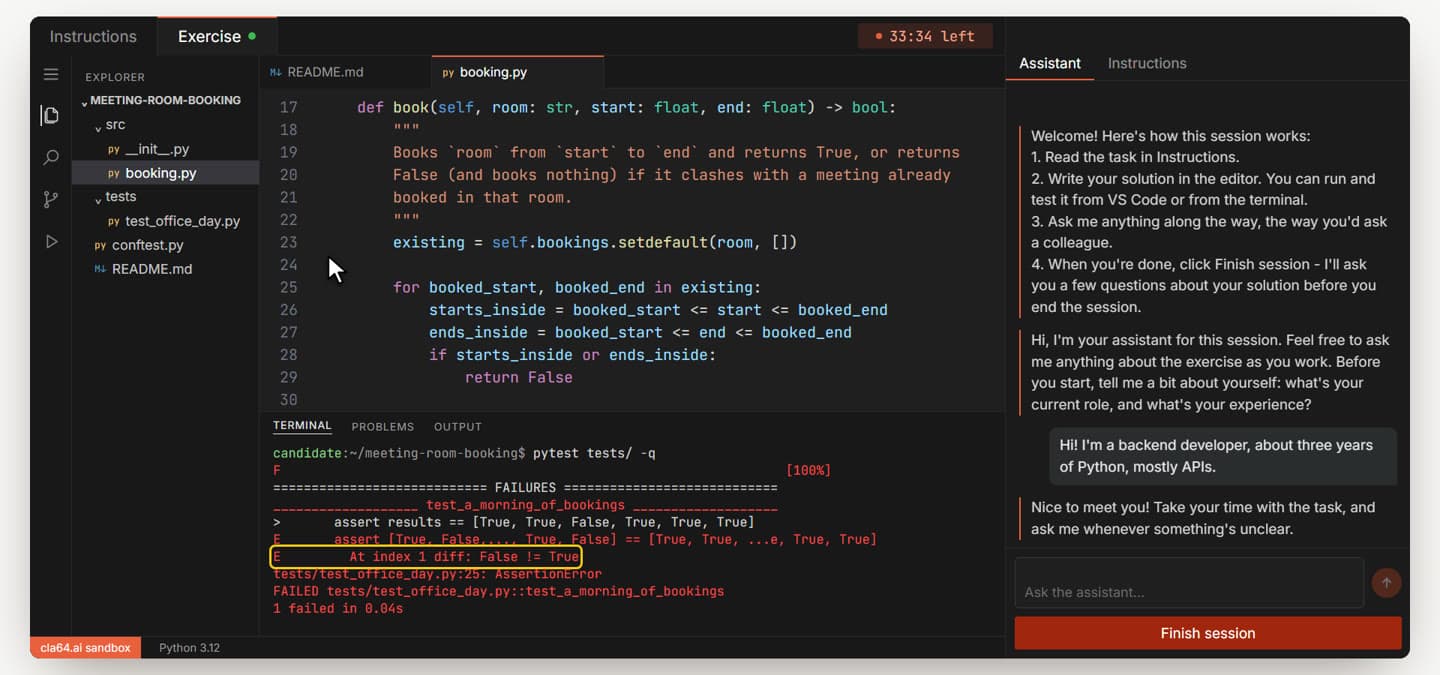The height and width of the screenshot is (675, 1440).
Task: Open the Instructions tab in side panel
Action: coord(1147,63)
